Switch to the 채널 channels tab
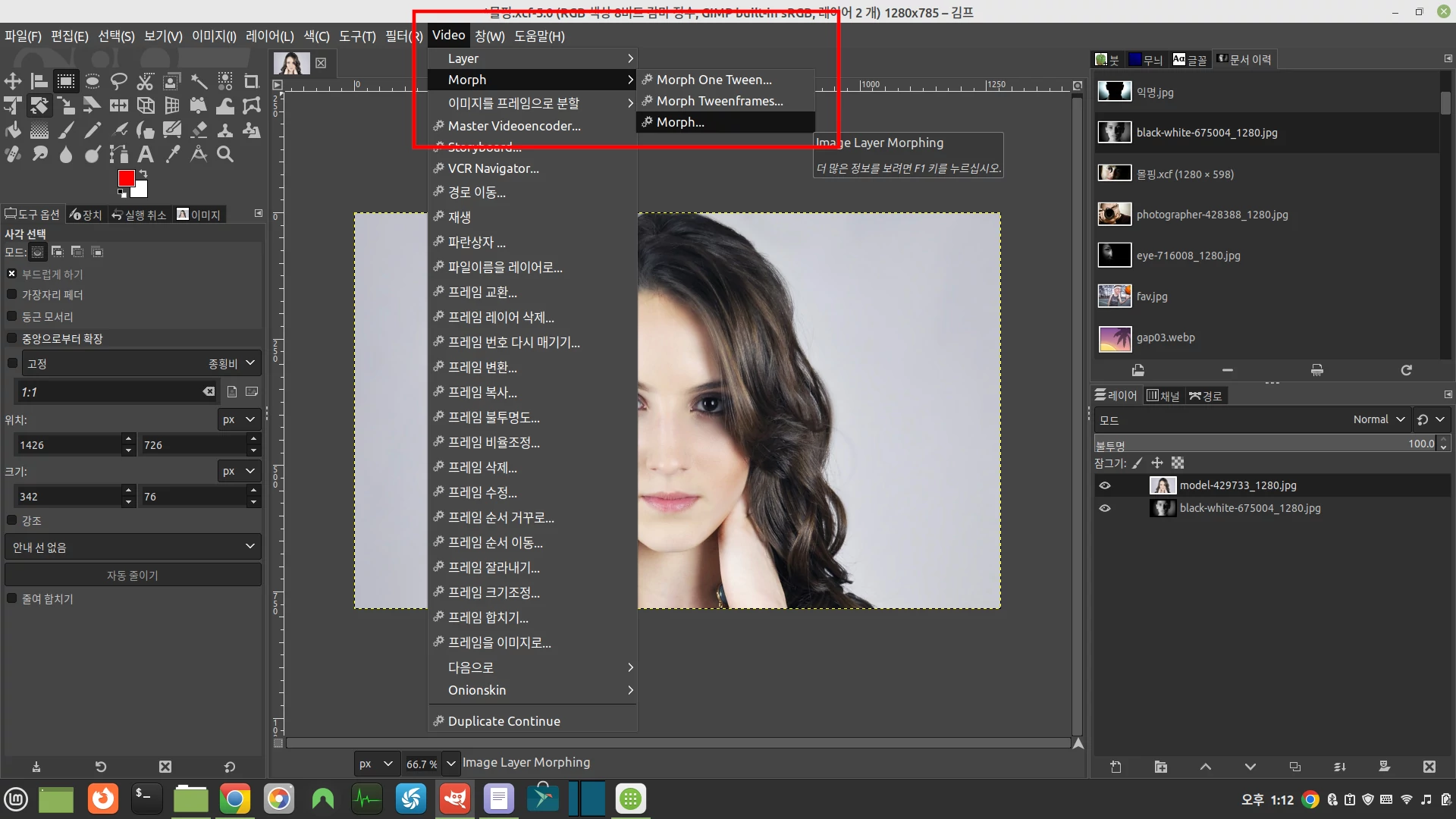The image size is (1456, 819). (x=1163, y=396)
